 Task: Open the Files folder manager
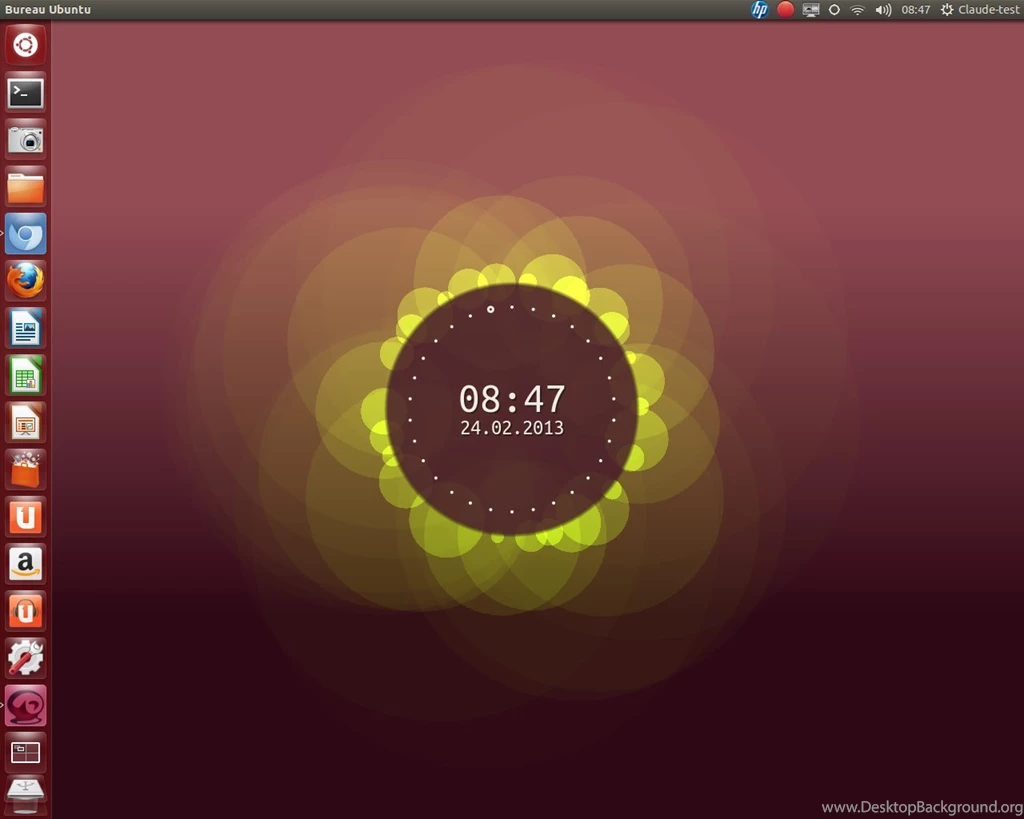coord(25,187)
